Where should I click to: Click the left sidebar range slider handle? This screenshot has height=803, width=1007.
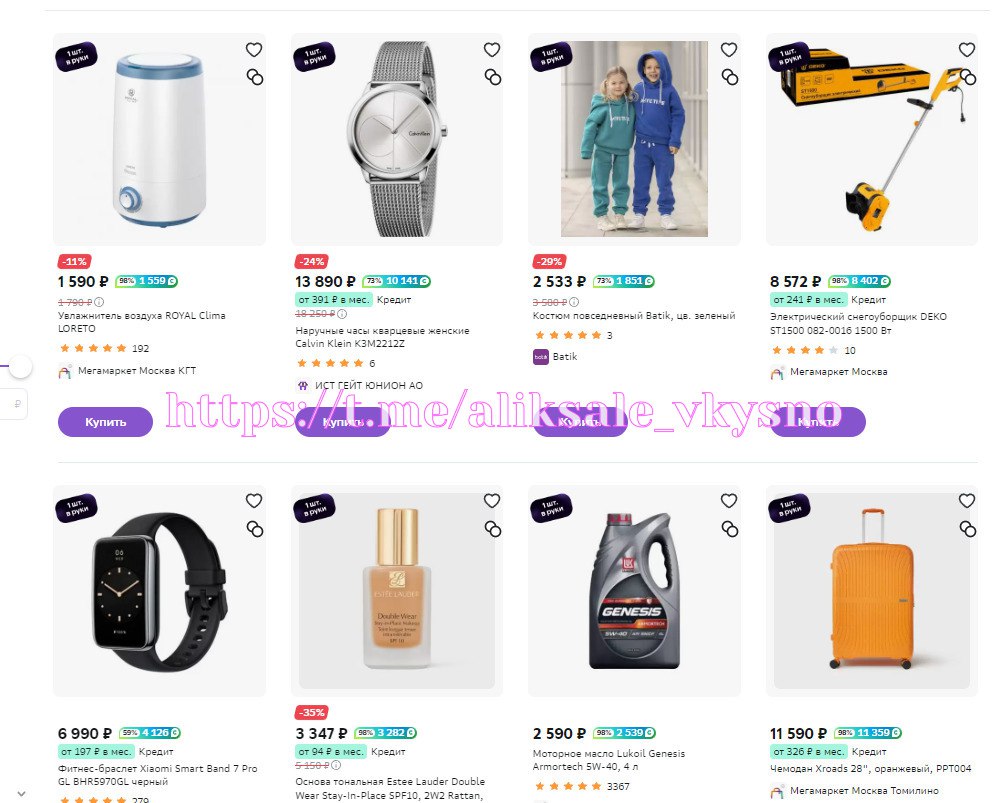21,367
